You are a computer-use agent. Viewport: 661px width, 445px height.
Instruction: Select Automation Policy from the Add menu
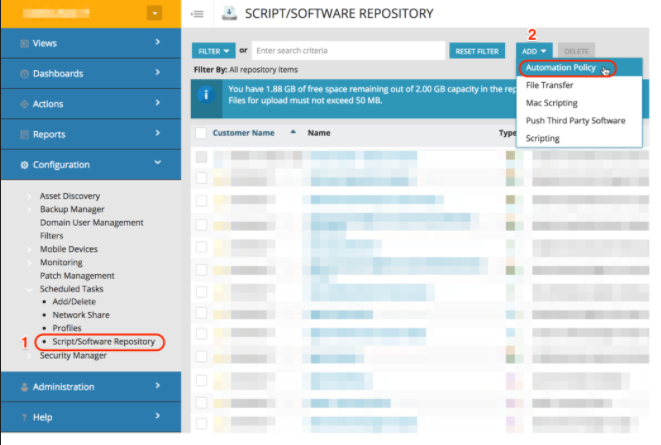point(560,68)
